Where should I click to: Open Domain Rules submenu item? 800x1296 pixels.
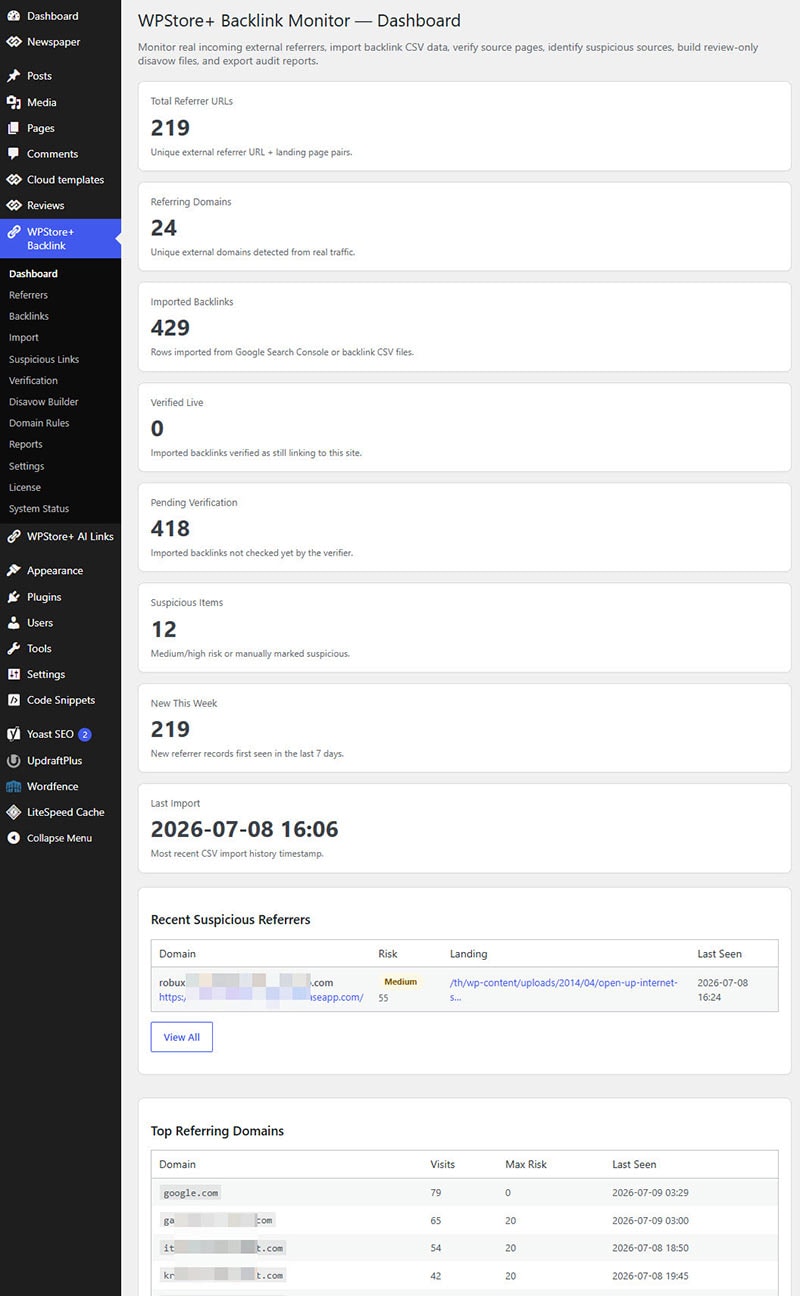39,423
